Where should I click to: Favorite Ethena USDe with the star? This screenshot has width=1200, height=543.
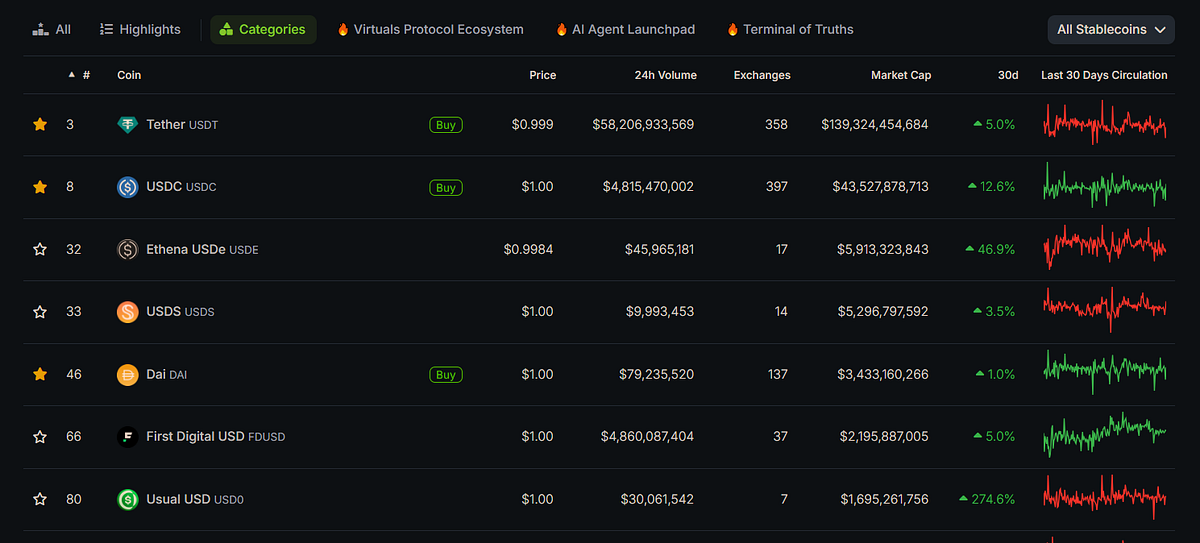pyautogui.click(x=40, y=250)
